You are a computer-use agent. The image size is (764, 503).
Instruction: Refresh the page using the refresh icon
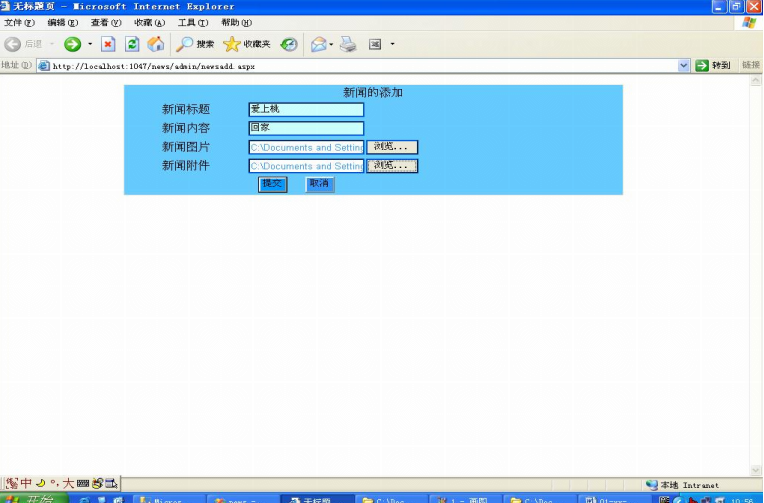tap(132, 44)
